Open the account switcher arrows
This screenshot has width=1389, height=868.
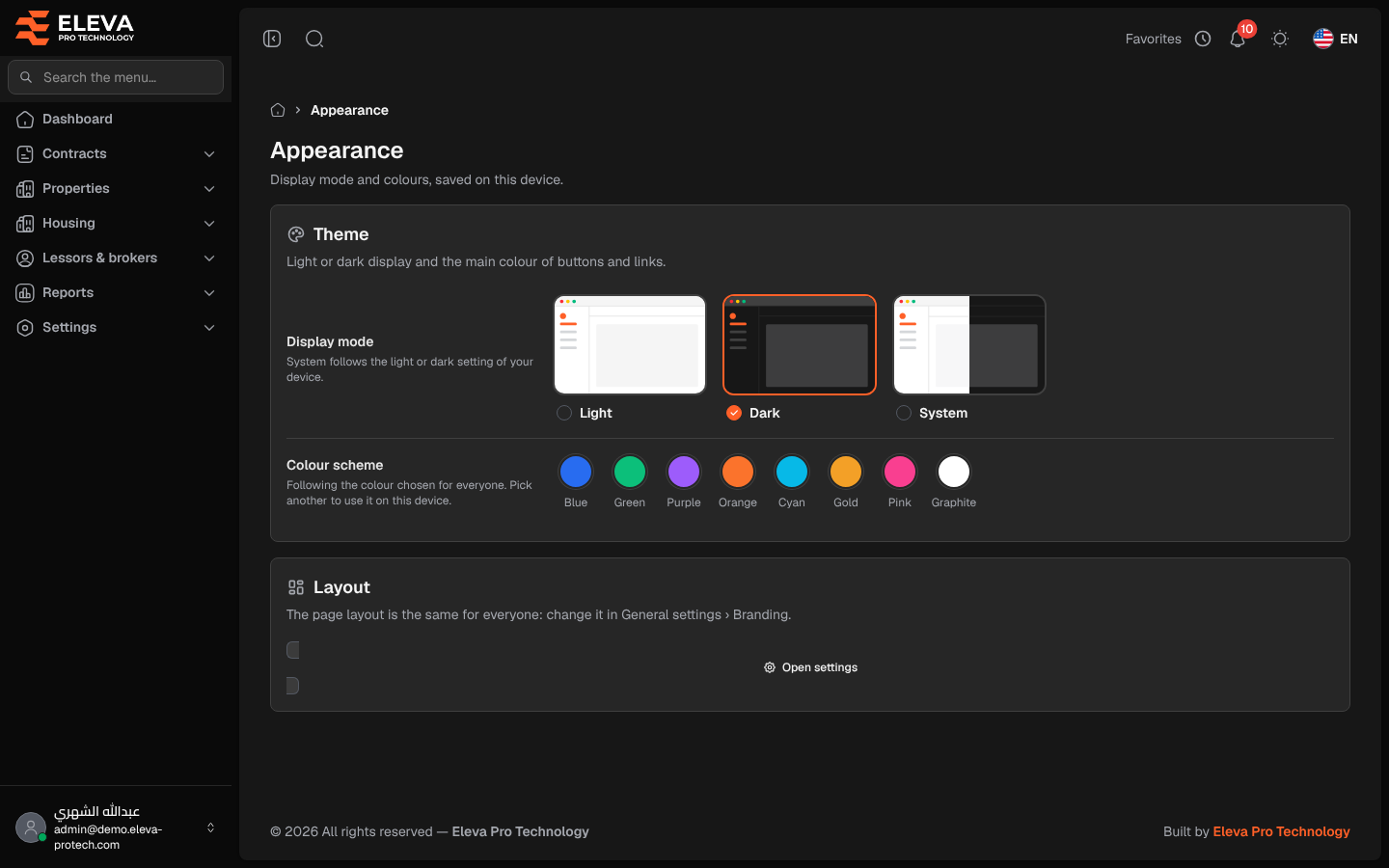pyautogui.click(x=210, y=827)
